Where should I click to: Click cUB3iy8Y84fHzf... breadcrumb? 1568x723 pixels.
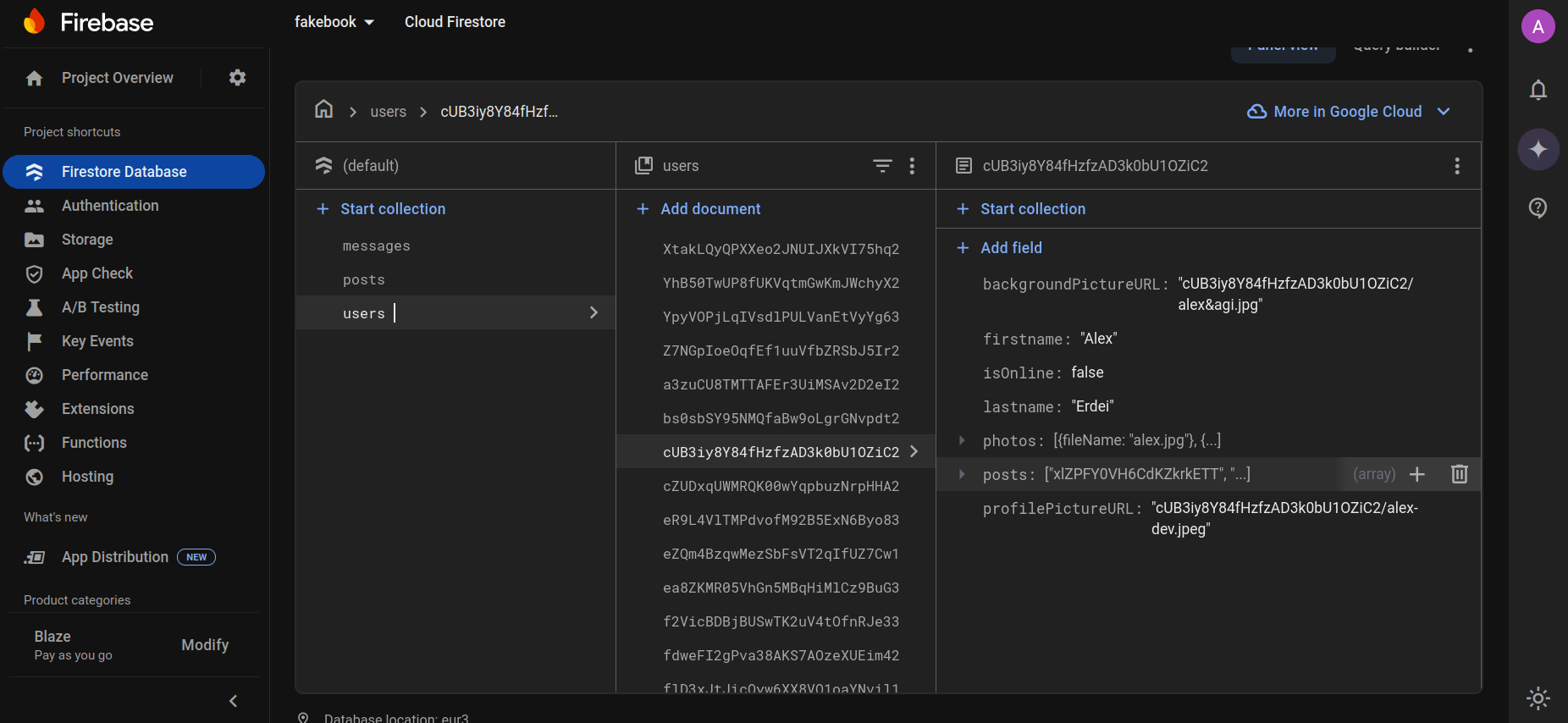pyautogui.click(x=499, y=112)
